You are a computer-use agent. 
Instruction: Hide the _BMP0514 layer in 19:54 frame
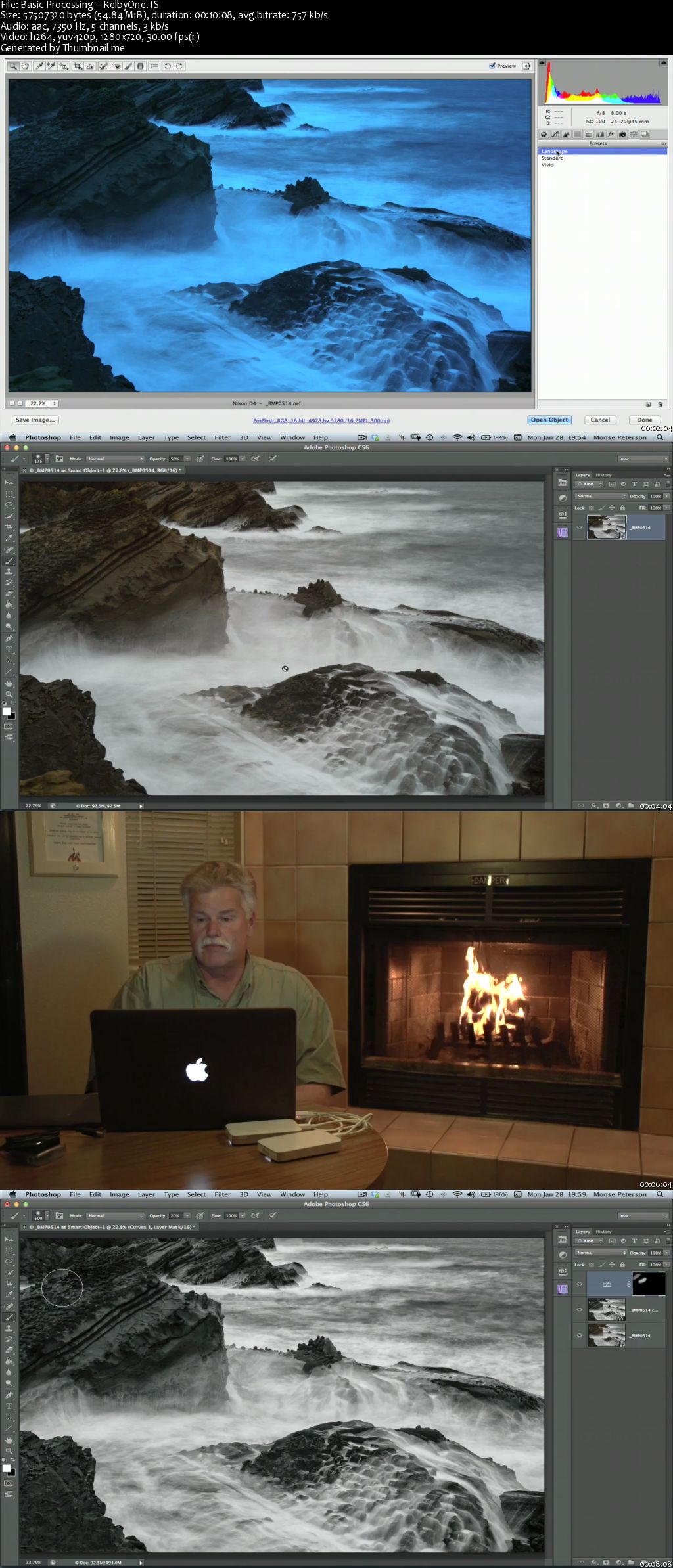tap(580, 527)
